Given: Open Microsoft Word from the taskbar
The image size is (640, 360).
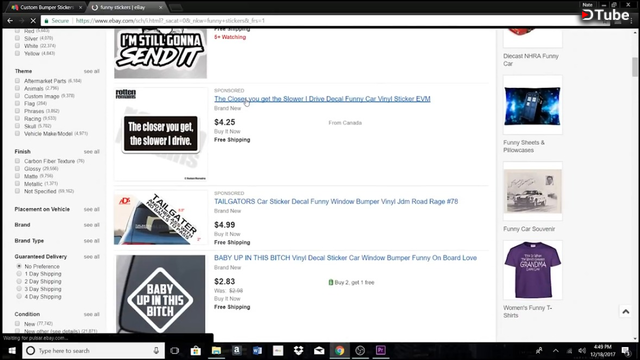Looking at the screenshot, I should pyautogui.click(x=257, y=351).
